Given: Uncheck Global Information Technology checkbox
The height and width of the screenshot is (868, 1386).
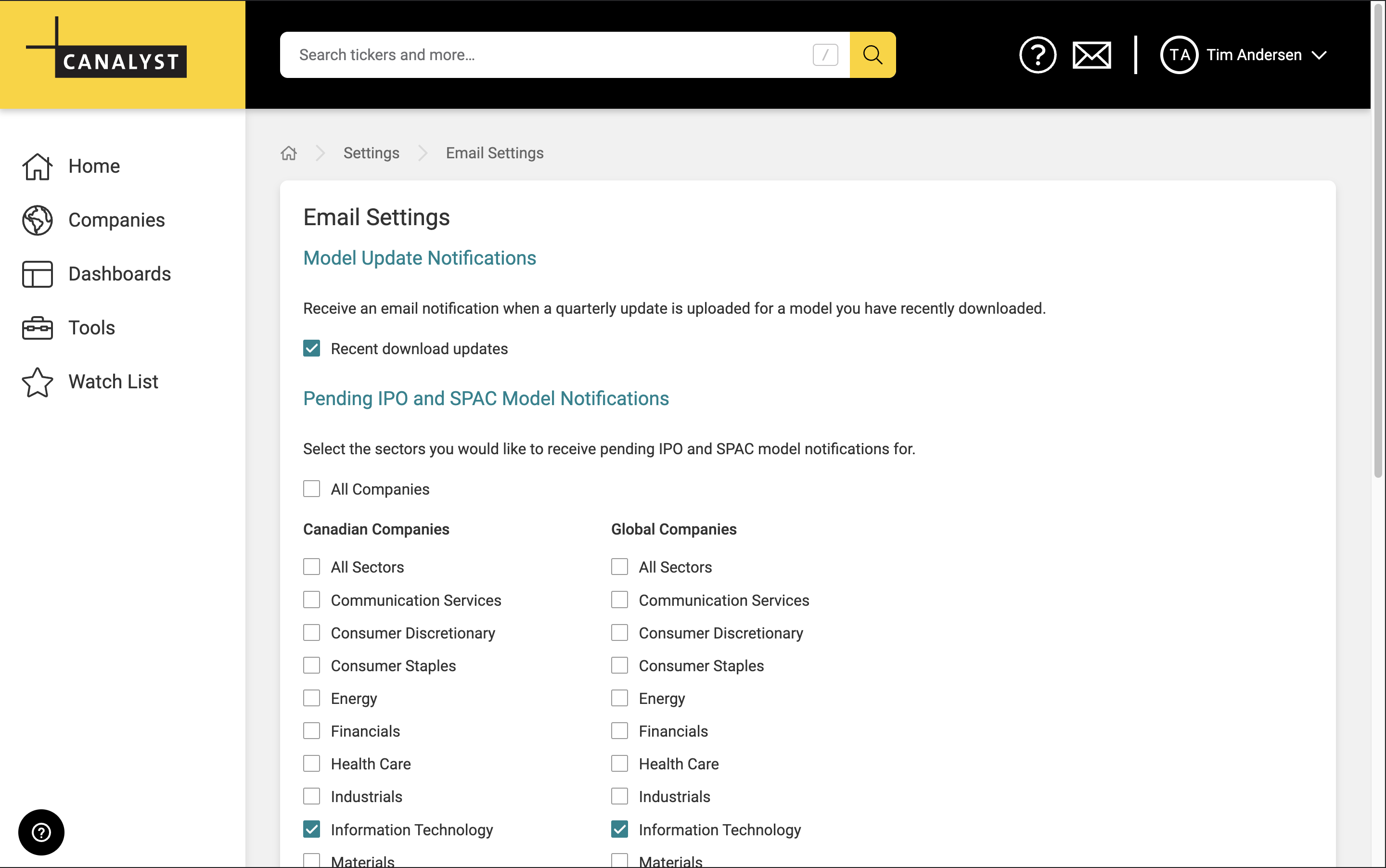Looking at the screenshot, I should (x=619, y=829).
